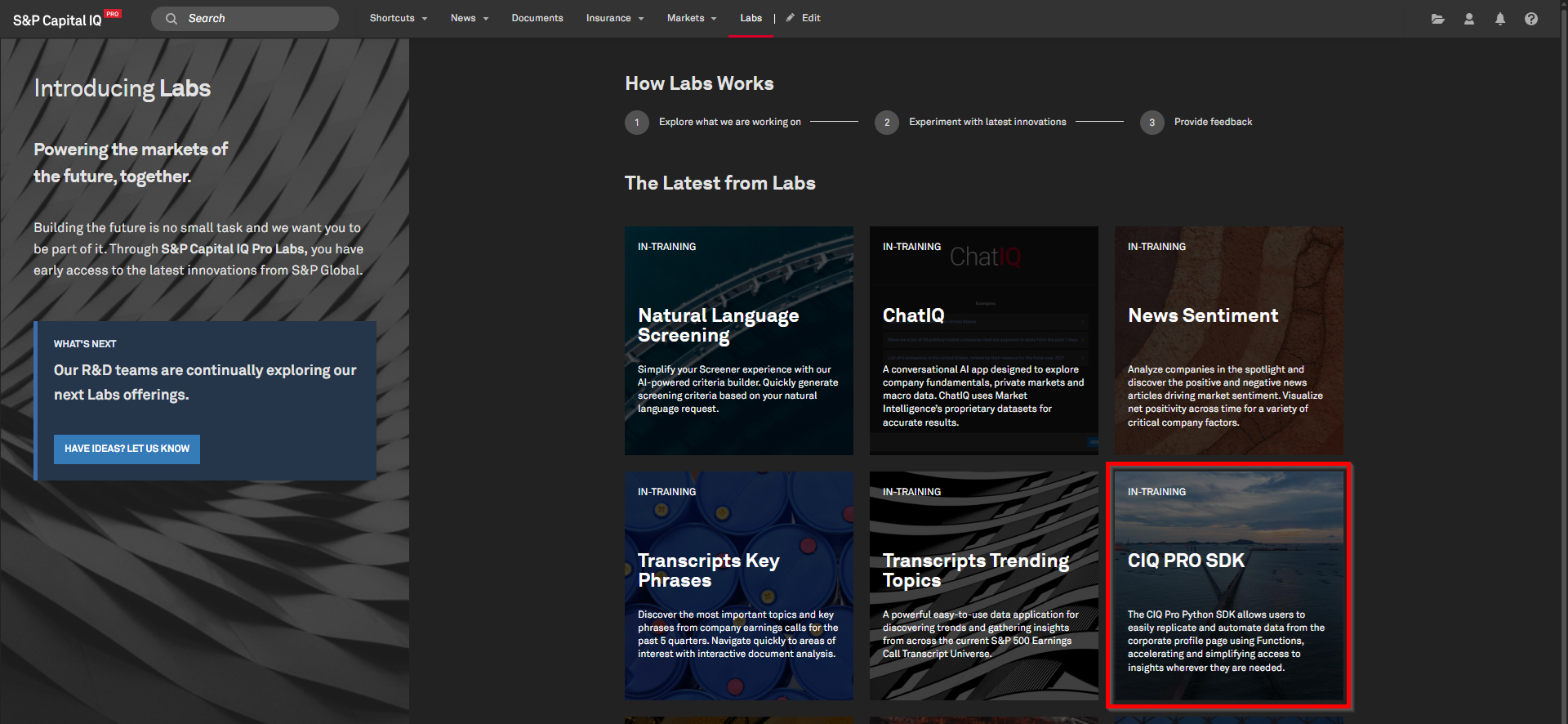Click the S&P Capital IQ Pro logo
The image size is (1568, 724).
coord(67,20)
